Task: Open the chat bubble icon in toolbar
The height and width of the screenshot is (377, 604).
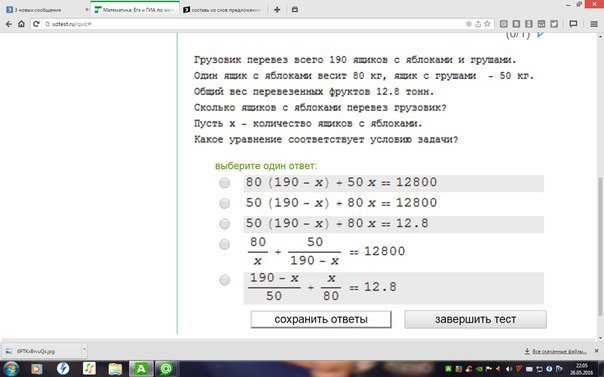Action: 573,24
